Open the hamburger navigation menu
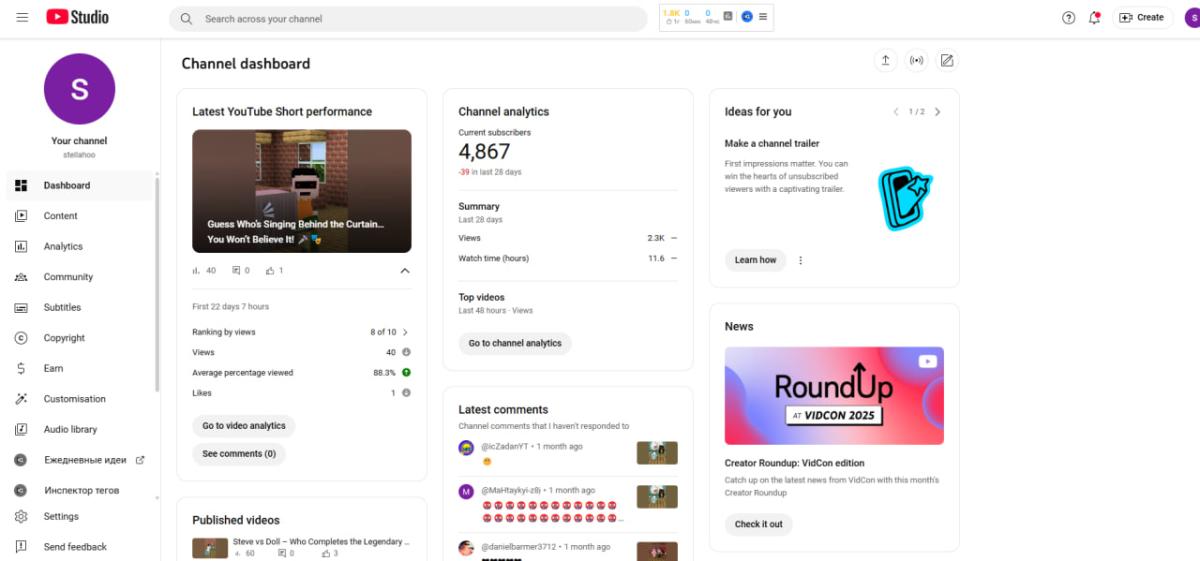Viewport: 1200px width, 561px height. pyautogui.click(x=22, y=18)
